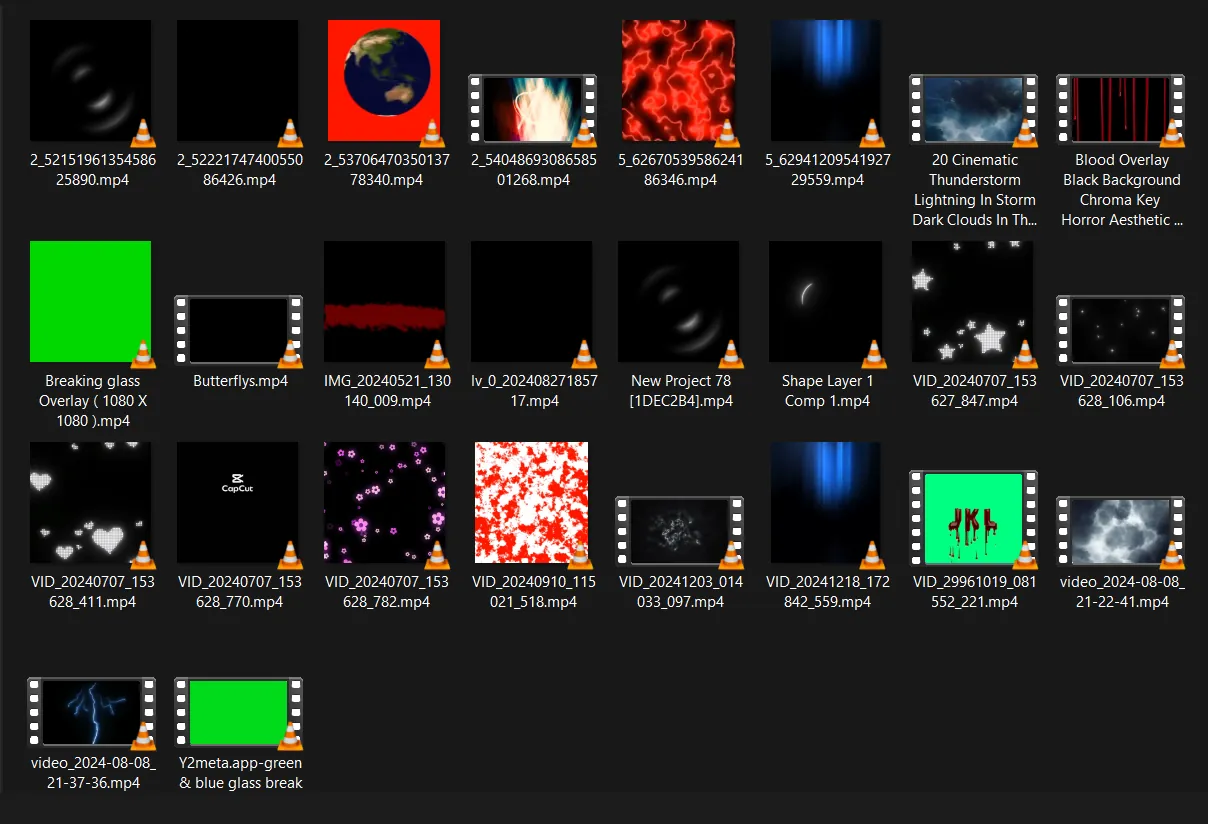
Task: Select the glowing stars video VID_20240707_153627_847
Action: (x=972, y=301)
